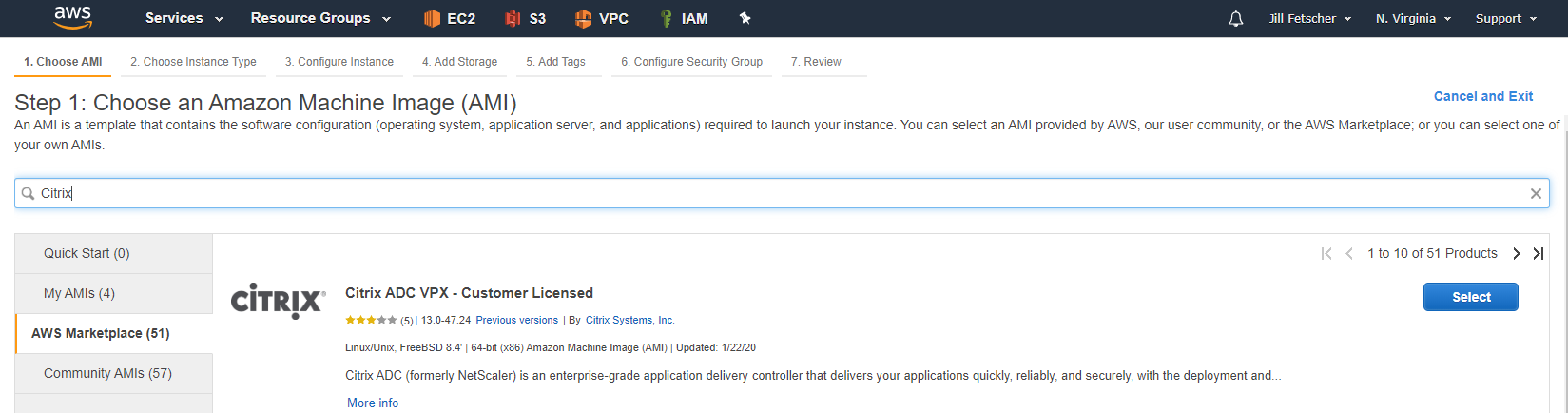Screen dimensions: 1568x413
Task: Open the IAM service shortcut icon
Action: click(x=667, y=18)
